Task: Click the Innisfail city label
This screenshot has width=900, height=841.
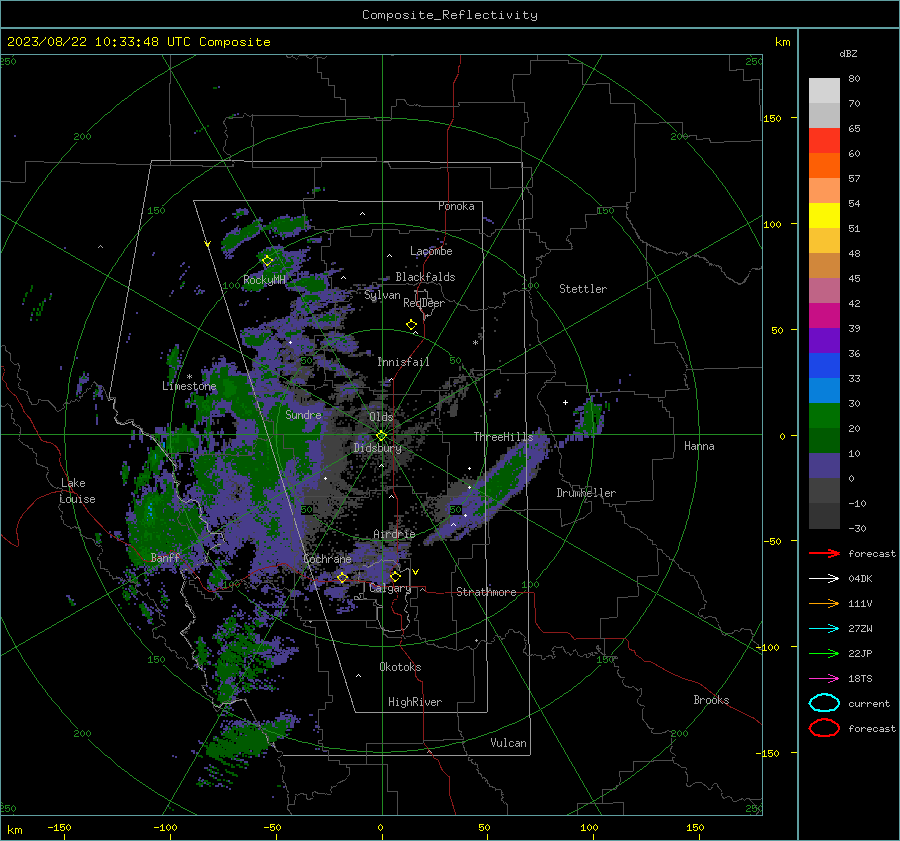Action: pyautogui.click(x=403, y=362)
